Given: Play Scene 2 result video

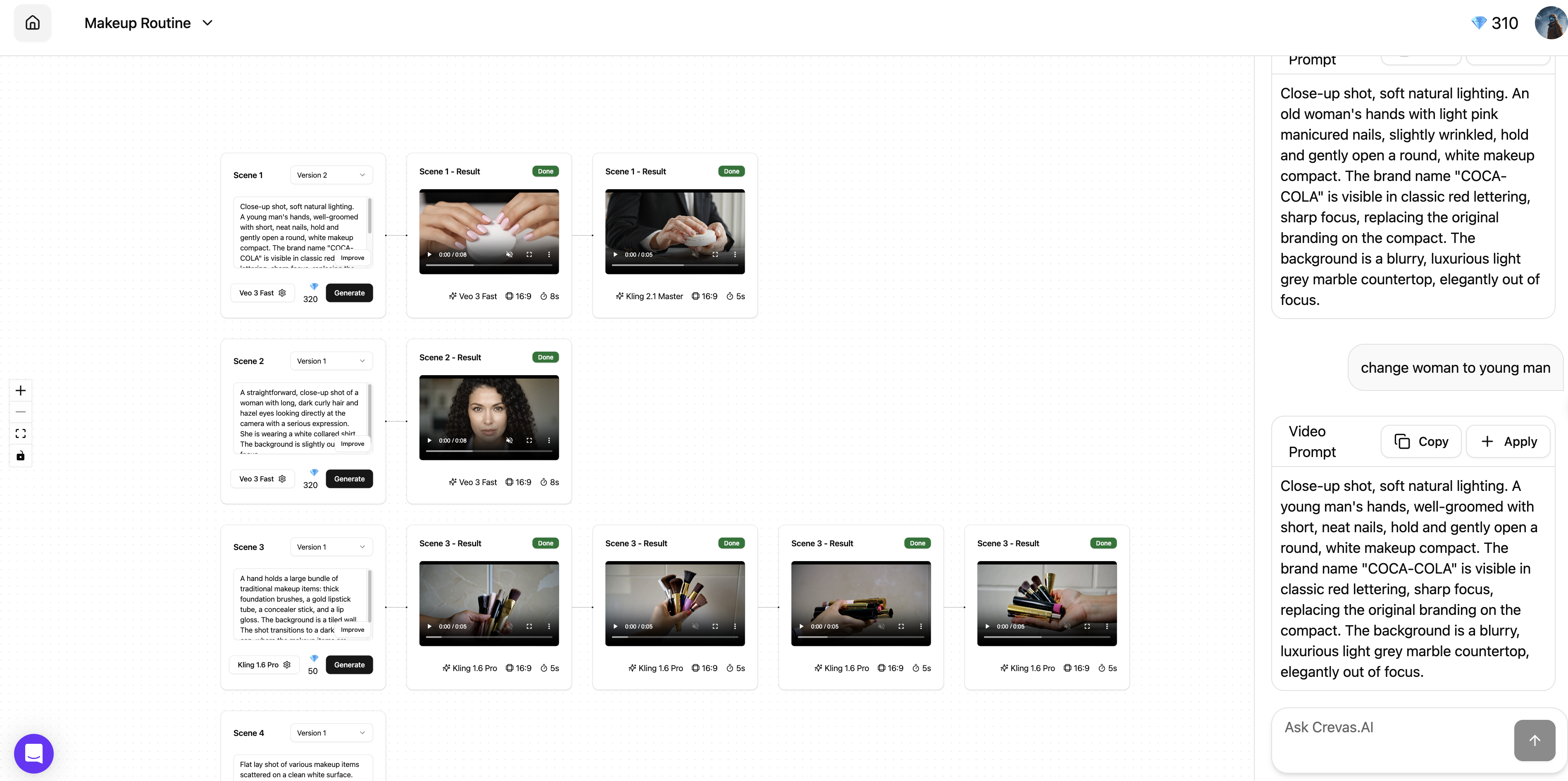Looking at the screenshot, I should [429, 441].
